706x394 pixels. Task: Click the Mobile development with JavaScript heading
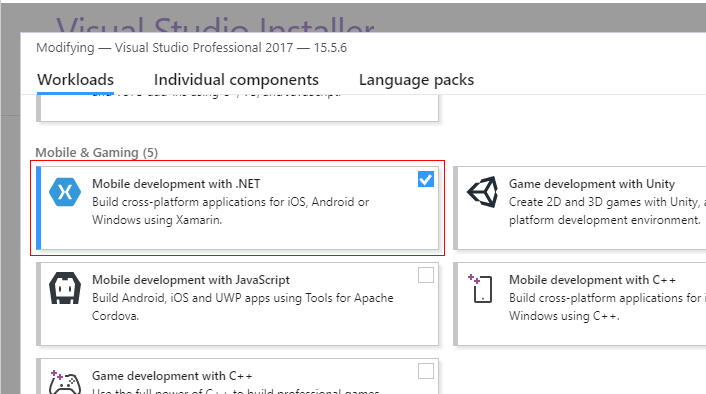[190, 280]
